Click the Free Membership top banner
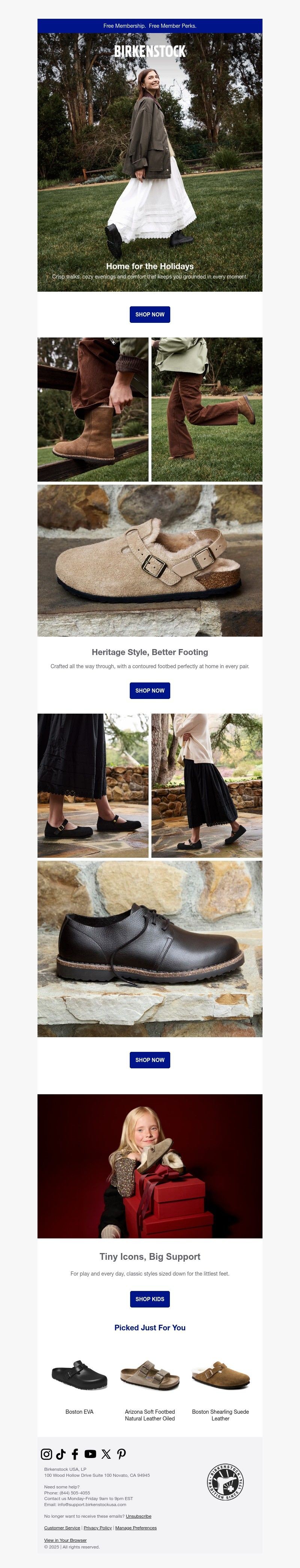300x1568 pixels. click(x=150, y=26)
